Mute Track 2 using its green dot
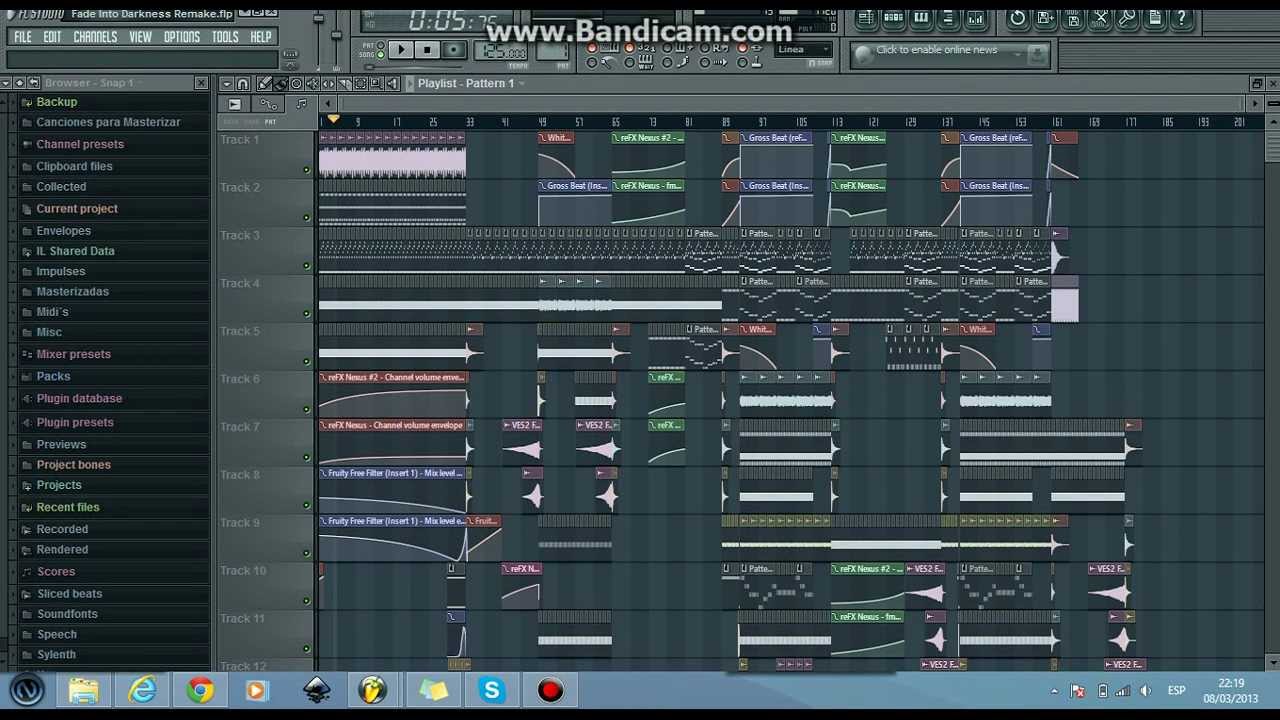 click(307, 218)
